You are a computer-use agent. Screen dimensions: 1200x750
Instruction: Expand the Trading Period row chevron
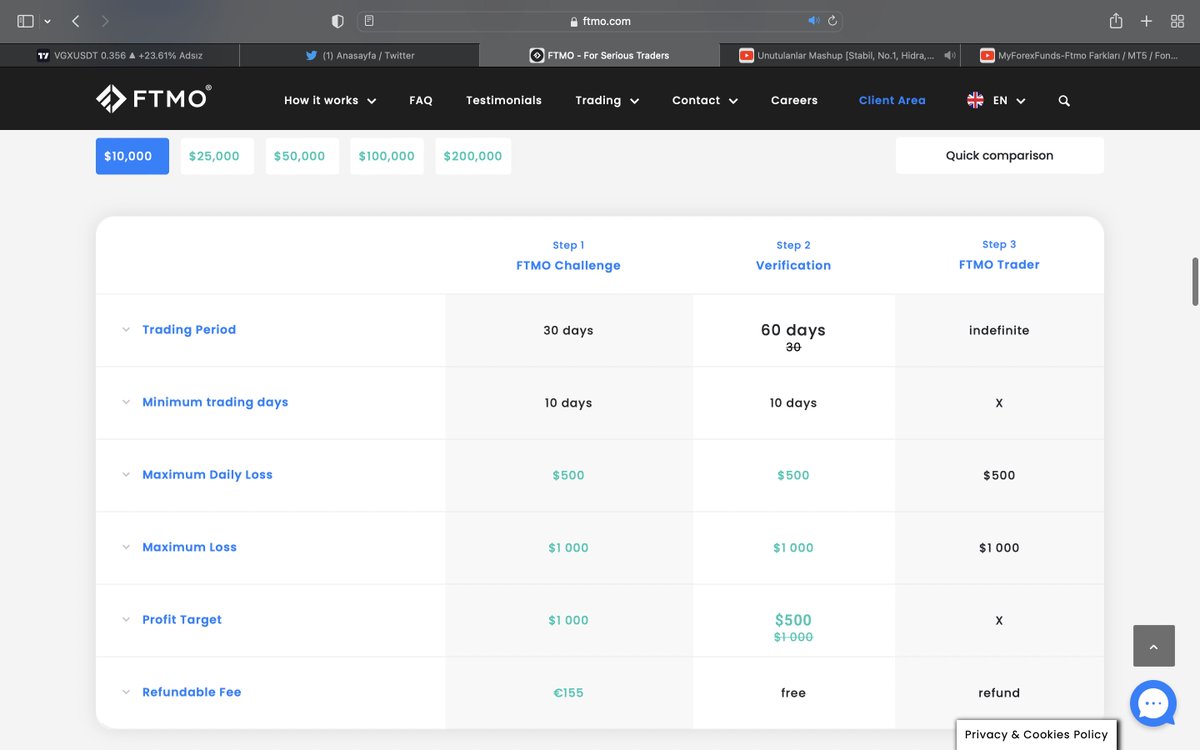[x=126, y=330]
